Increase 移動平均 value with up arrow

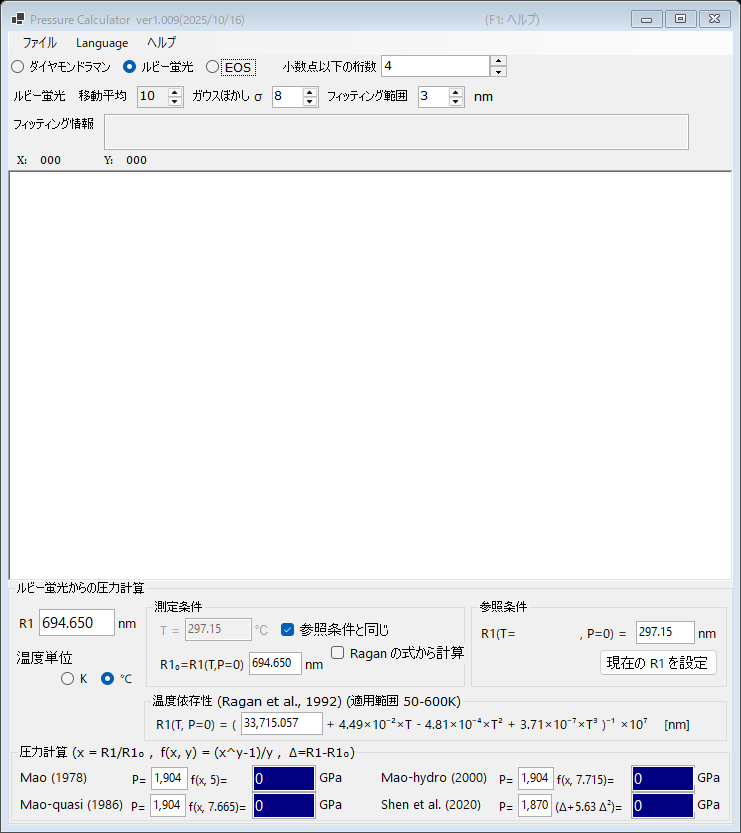(175, 92)
